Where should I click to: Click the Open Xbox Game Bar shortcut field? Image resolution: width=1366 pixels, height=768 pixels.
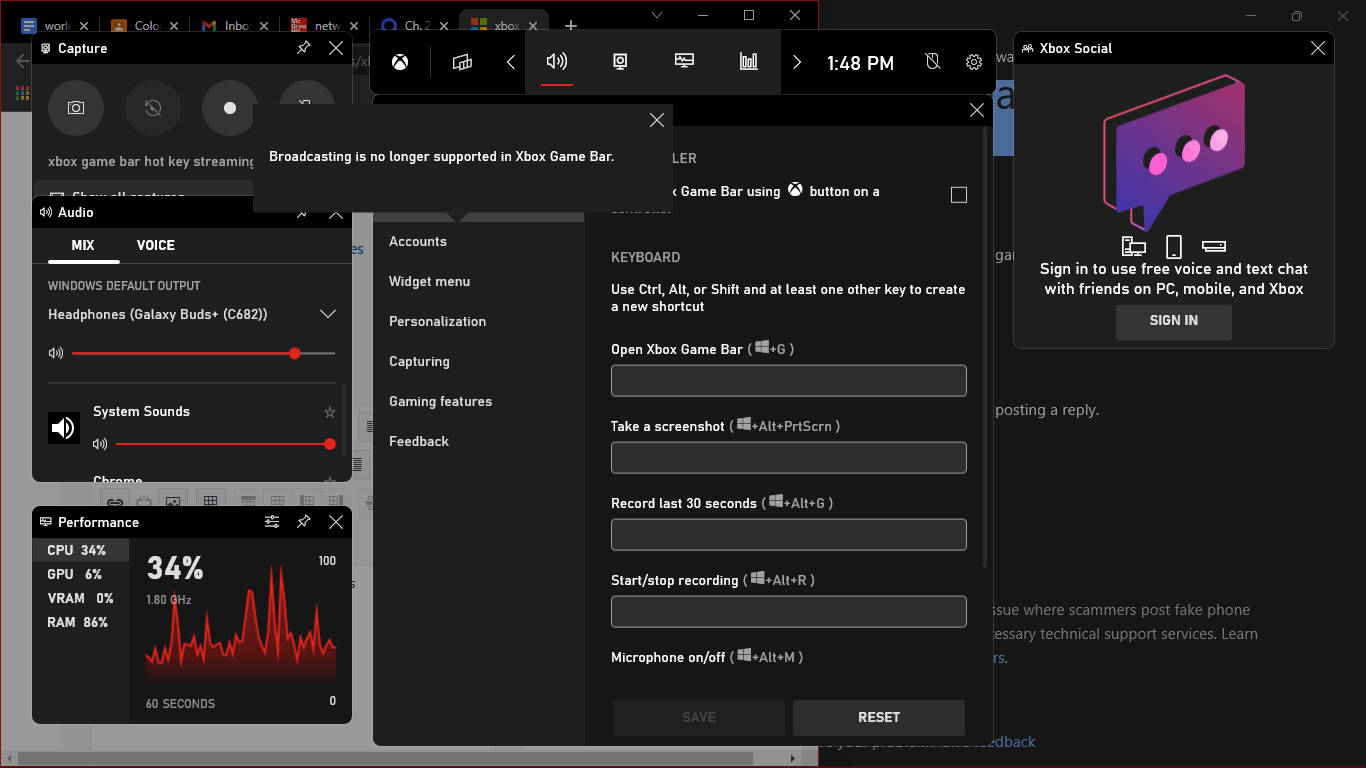click(x=789, y=380)
